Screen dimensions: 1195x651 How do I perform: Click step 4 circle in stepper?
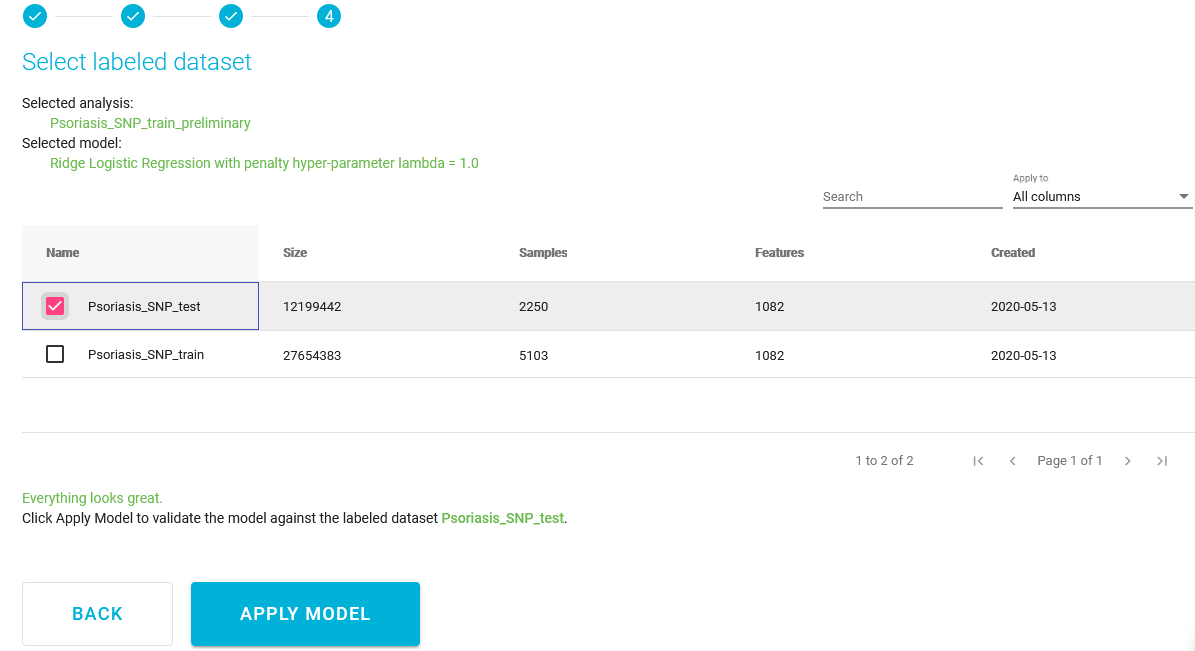[x=328, y=16]
